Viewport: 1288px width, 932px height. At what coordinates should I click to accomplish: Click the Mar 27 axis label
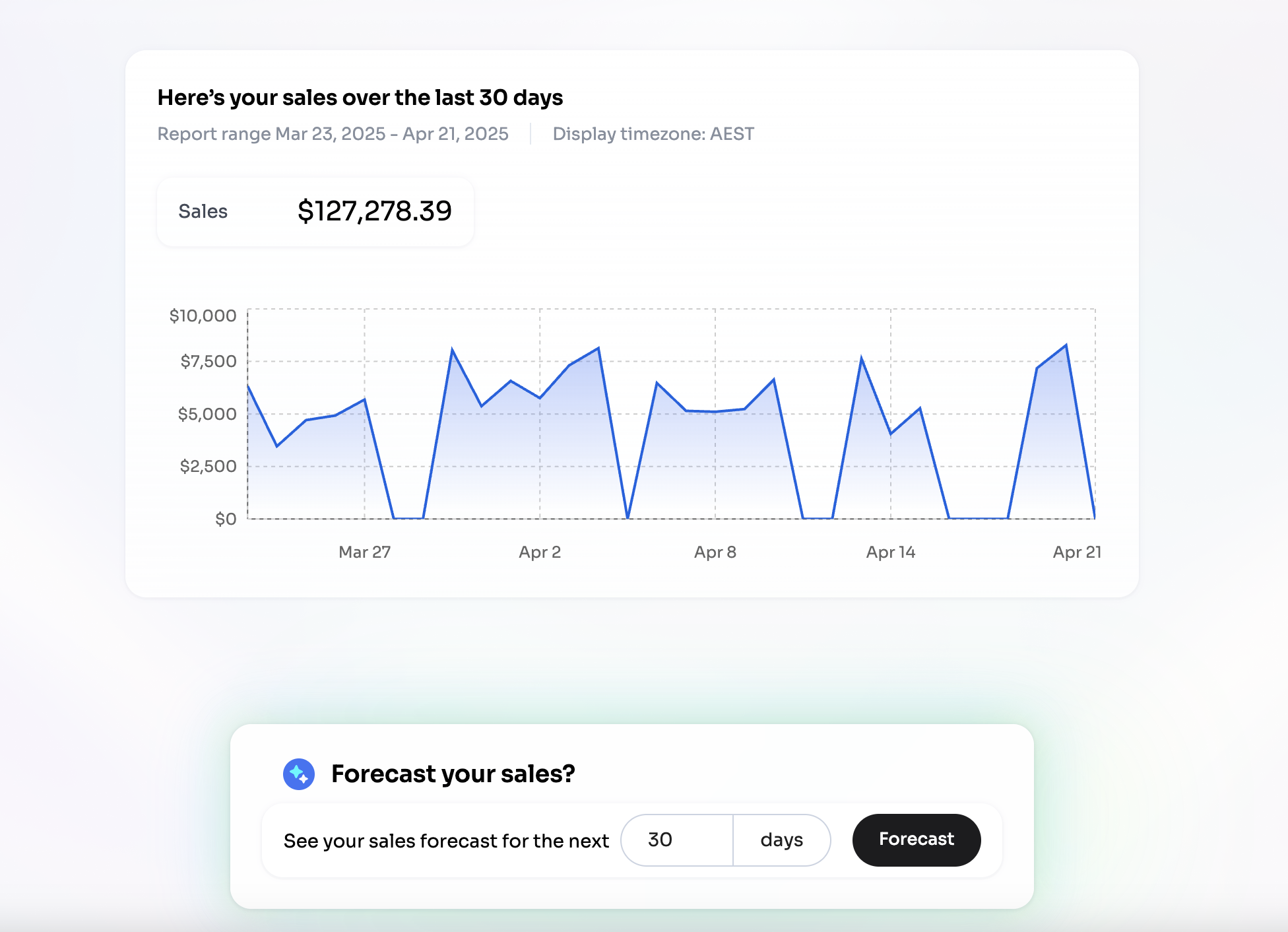pos(364,552)
